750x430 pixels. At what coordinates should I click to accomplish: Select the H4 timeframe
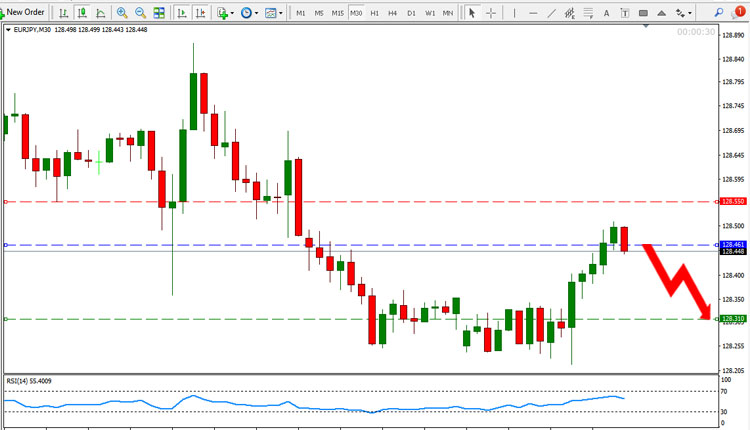point(393,13)
